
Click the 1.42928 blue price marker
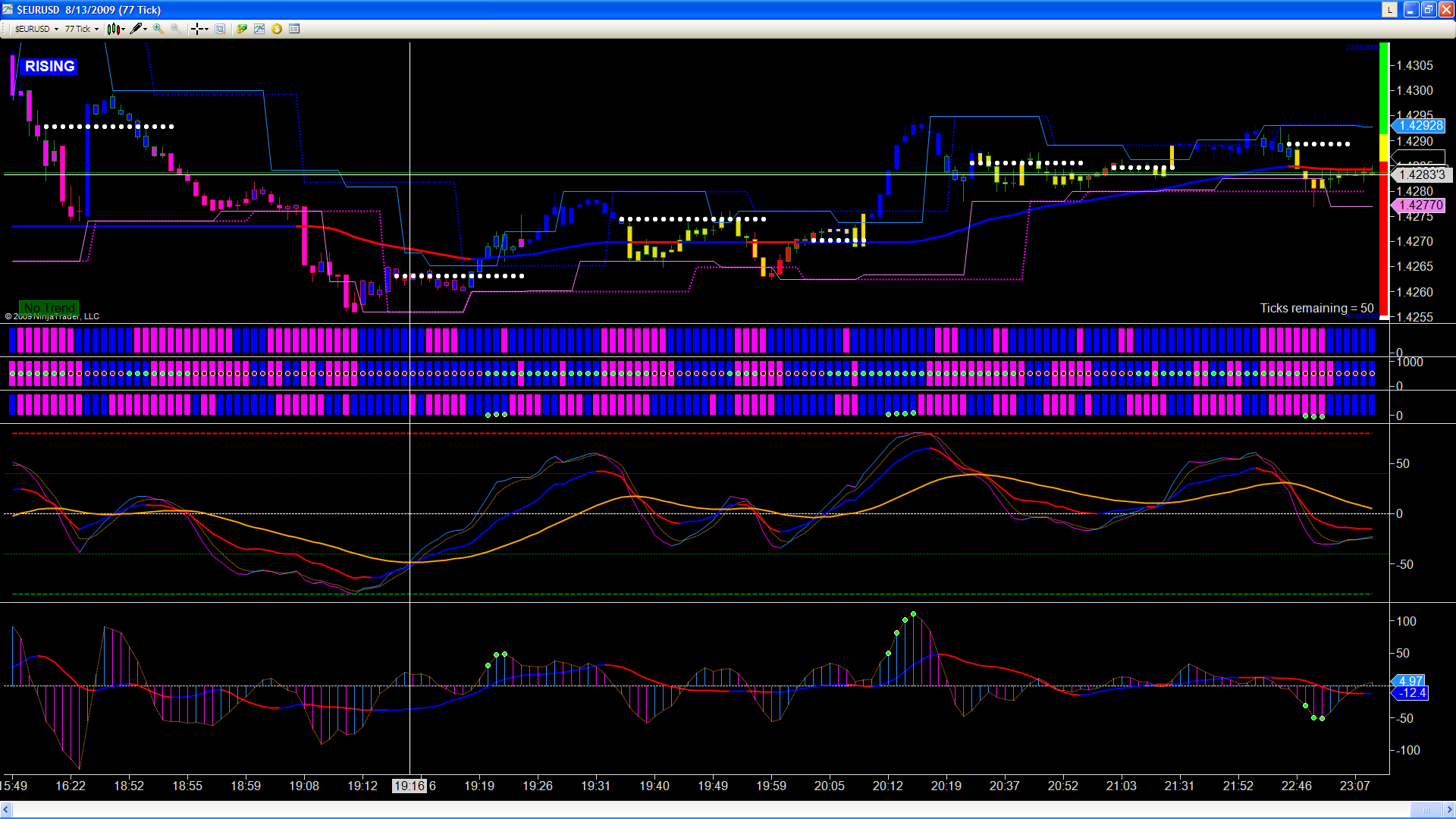[x=1420, y=126]
